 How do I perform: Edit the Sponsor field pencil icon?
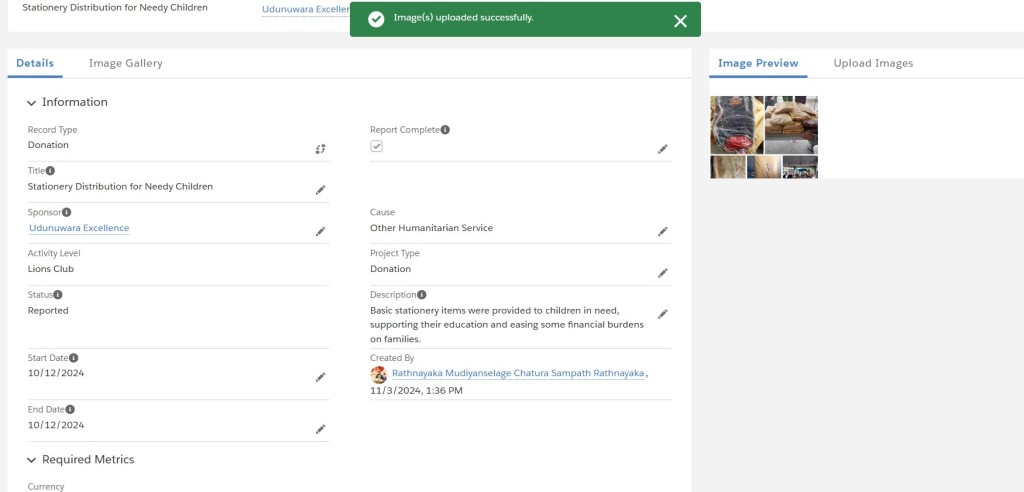(x=320, y=231)
